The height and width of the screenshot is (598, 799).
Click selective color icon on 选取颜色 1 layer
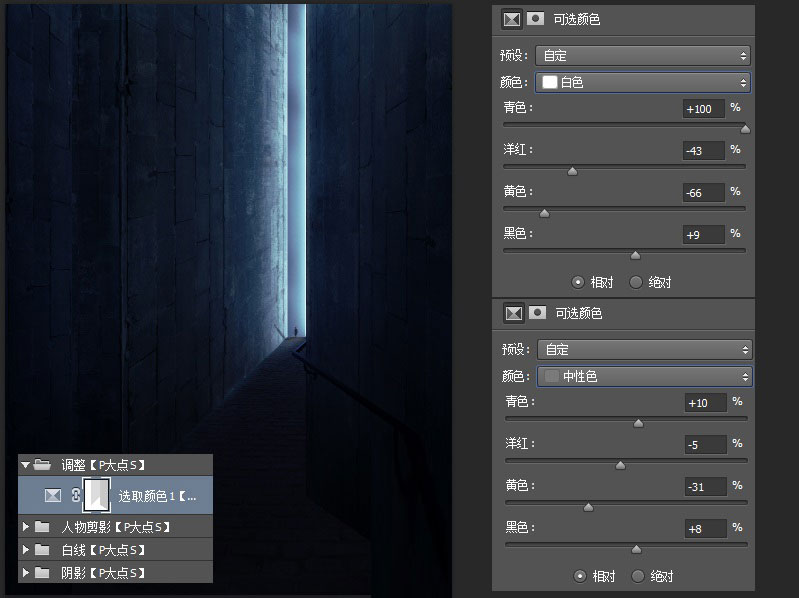(53, 495)
